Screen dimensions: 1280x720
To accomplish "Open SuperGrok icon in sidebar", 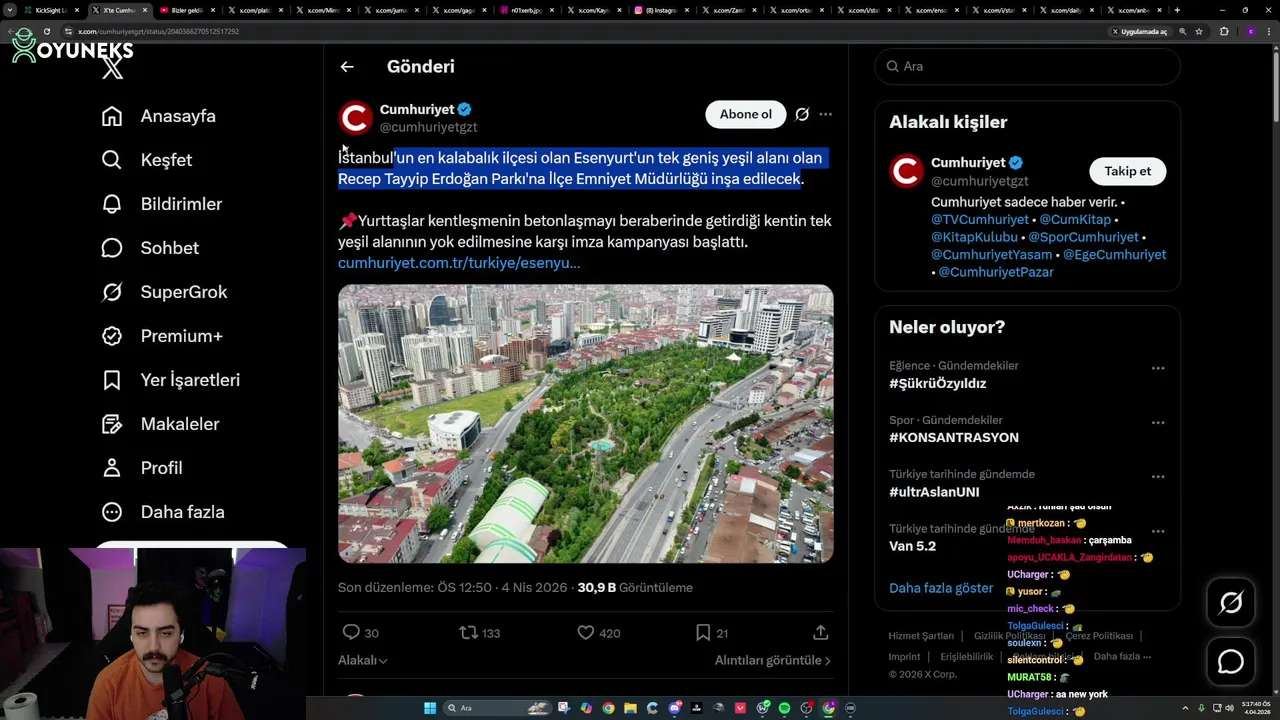I will click(112, 292).
